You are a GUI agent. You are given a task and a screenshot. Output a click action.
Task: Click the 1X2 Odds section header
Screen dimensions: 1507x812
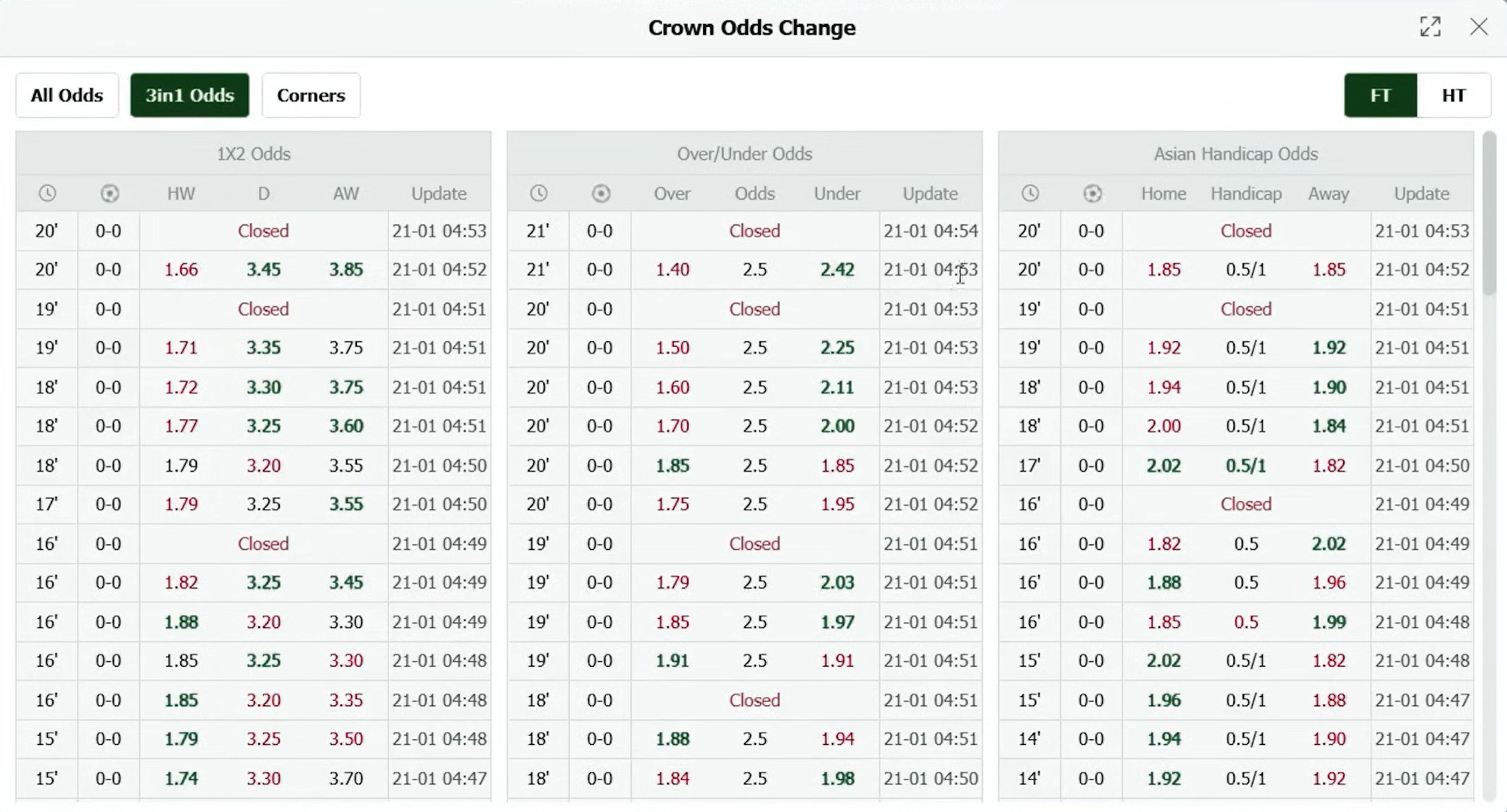click(x=253, y=154)
